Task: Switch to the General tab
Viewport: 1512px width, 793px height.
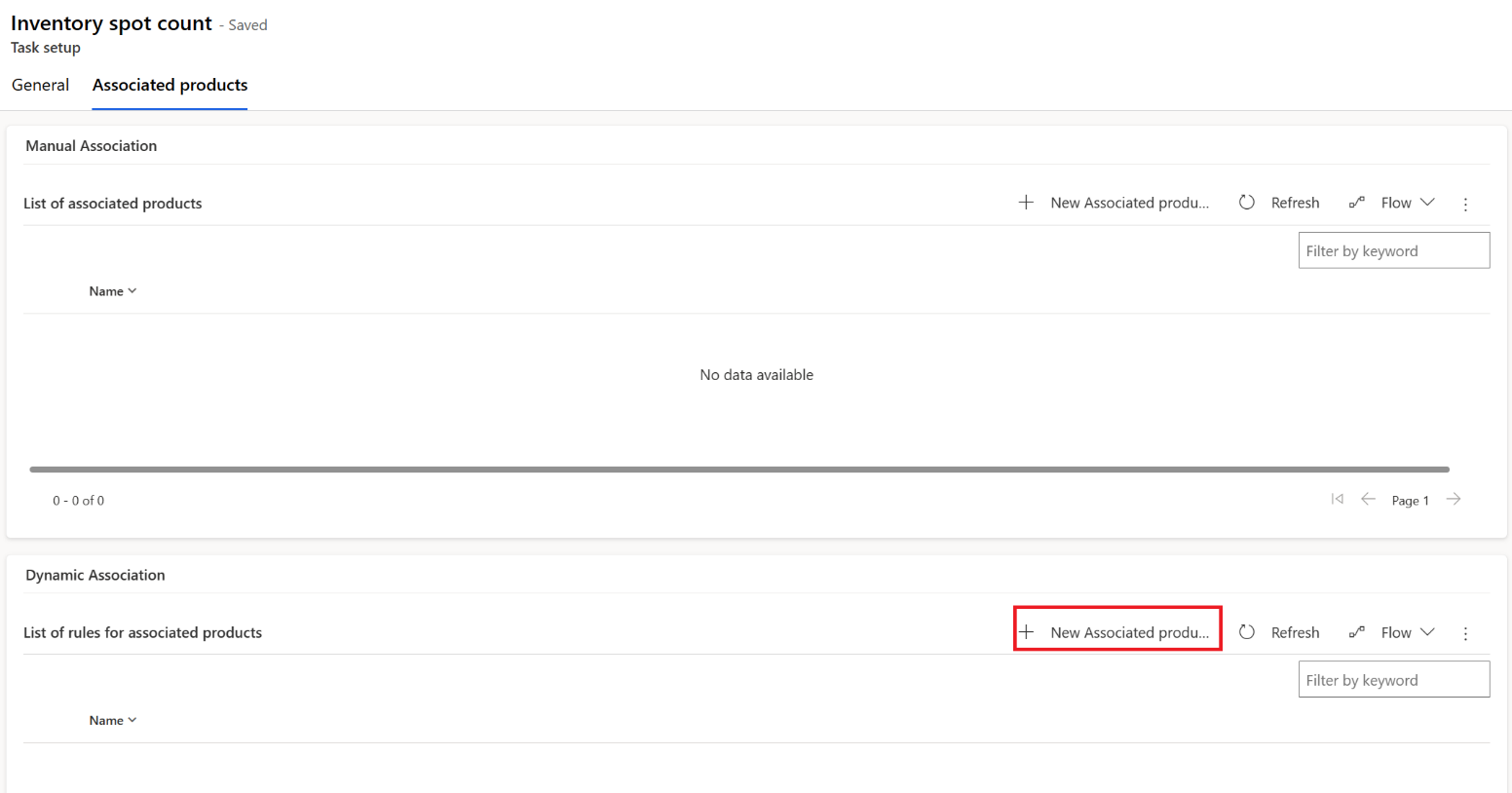Action: [x=40, y=85]
